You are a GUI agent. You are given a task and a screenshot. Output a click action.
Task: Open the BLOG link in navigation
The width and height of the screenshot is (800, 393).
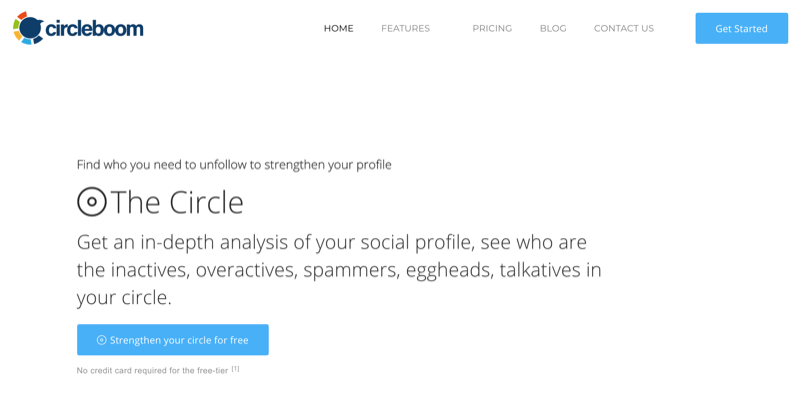(x=553, y=29)
